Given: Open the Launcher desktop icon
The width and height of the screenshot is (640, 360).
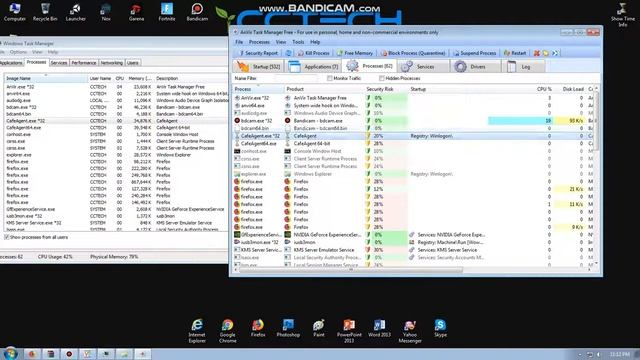Looking at the screenshot, I should coord(76,12).
